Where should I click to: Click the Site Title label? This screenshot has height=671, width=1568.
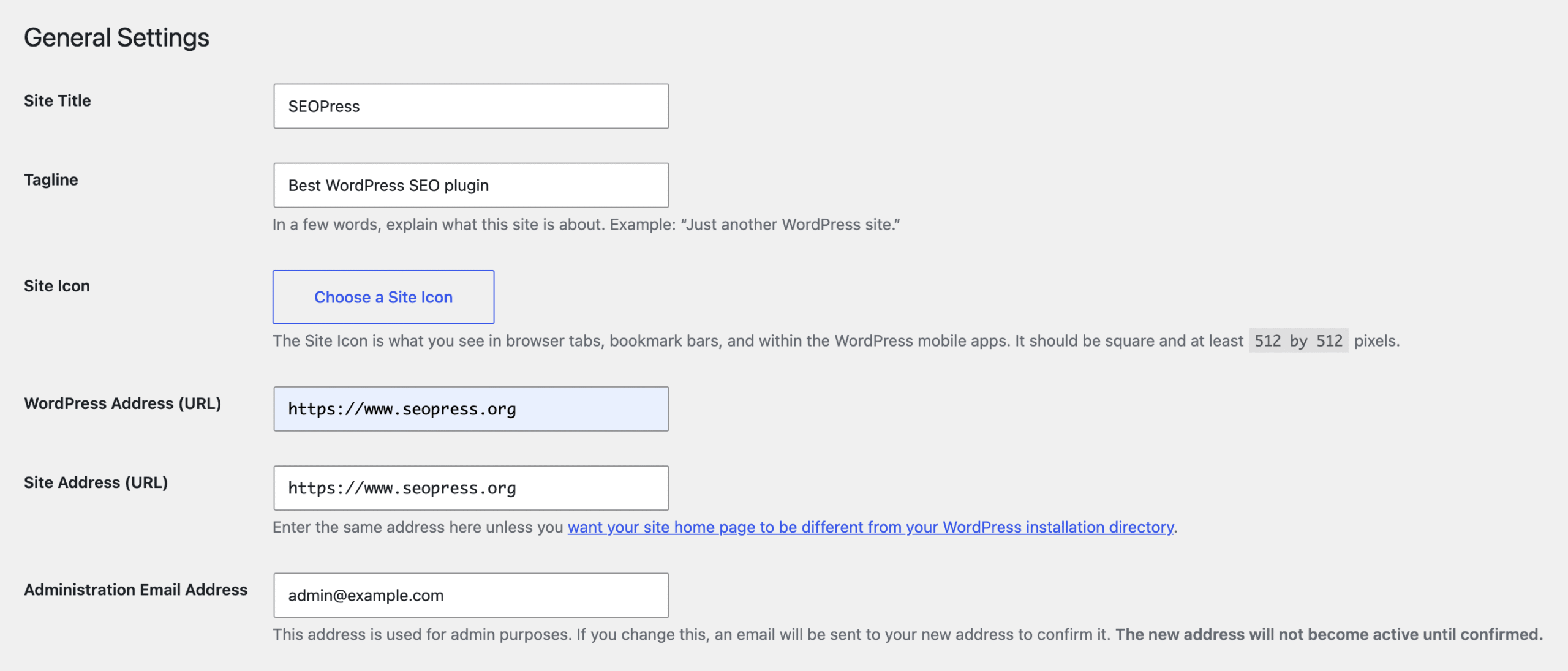58,100
